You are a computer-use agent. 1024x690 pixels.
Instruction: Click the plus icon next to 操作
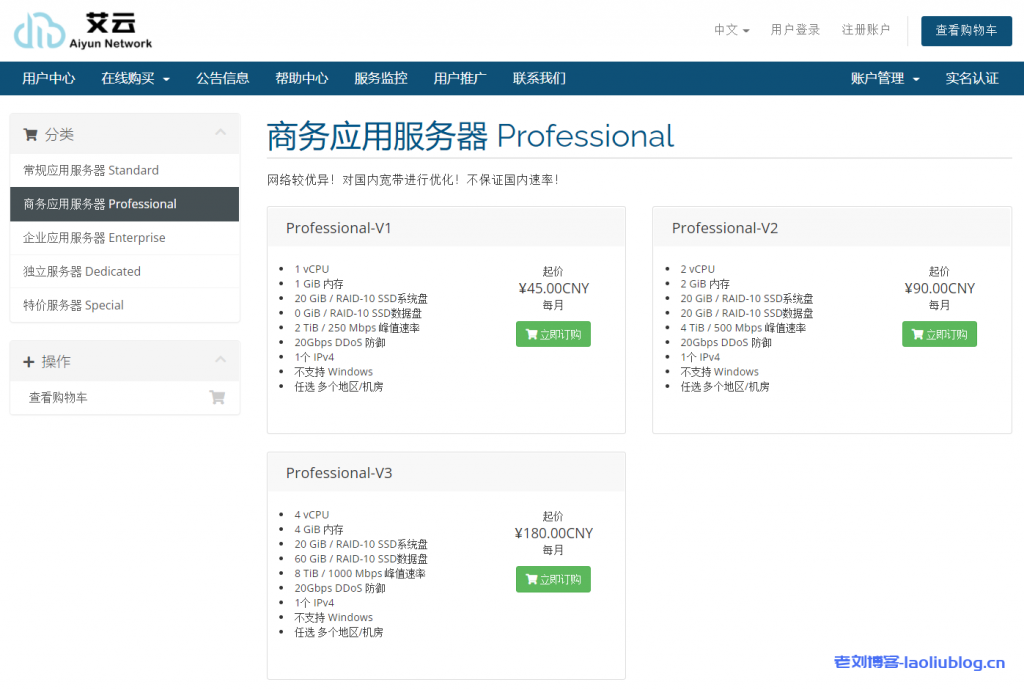(27, 361)
